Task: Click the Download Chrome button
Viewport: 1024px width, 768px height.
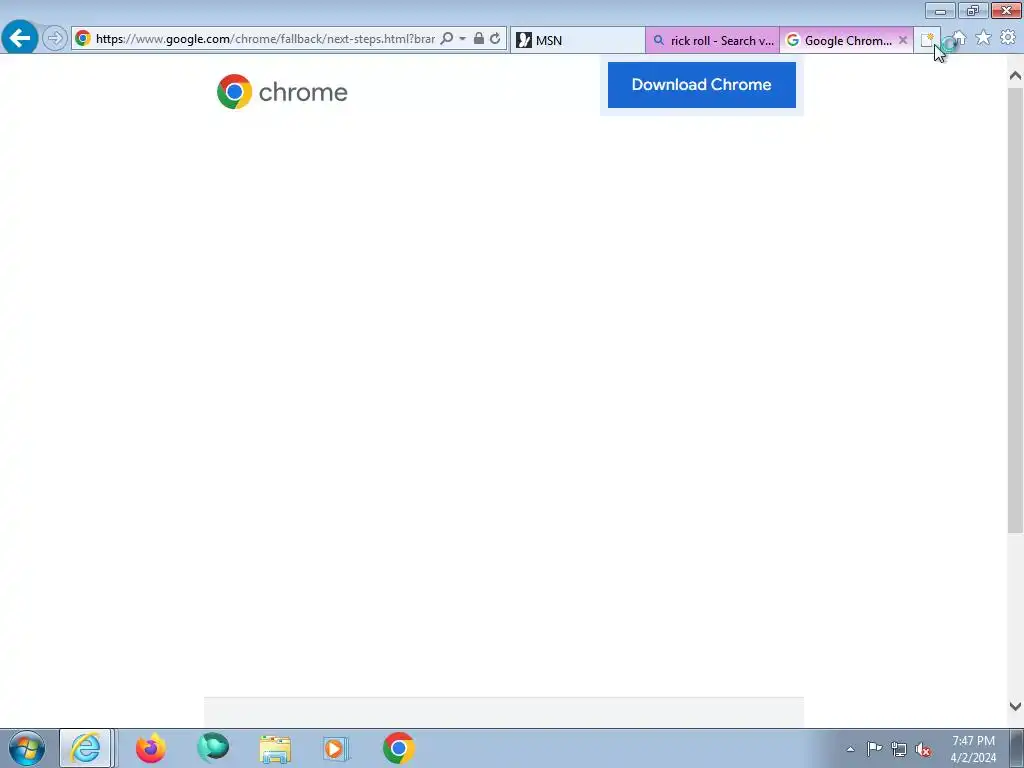Action: 701,85
